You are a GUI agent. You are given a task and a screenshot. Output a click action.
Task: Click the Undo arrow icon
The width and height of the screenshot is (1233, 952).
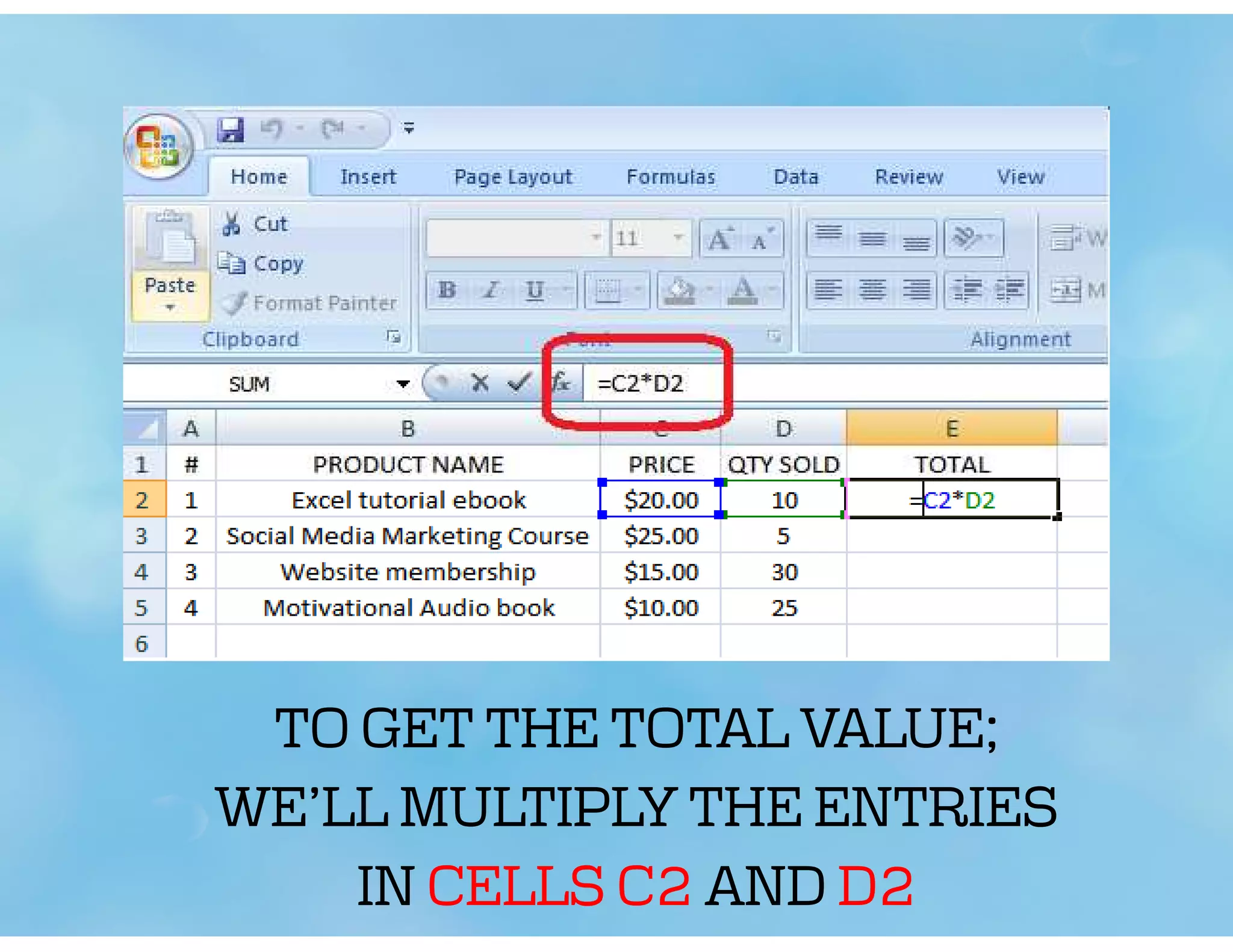point(272,128)
